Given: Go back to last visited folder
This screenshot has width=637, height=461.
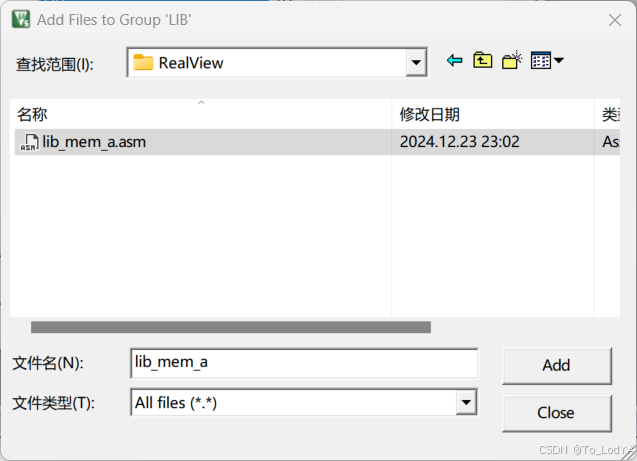Looking at the screenshot, I should [x=455, y=61].
